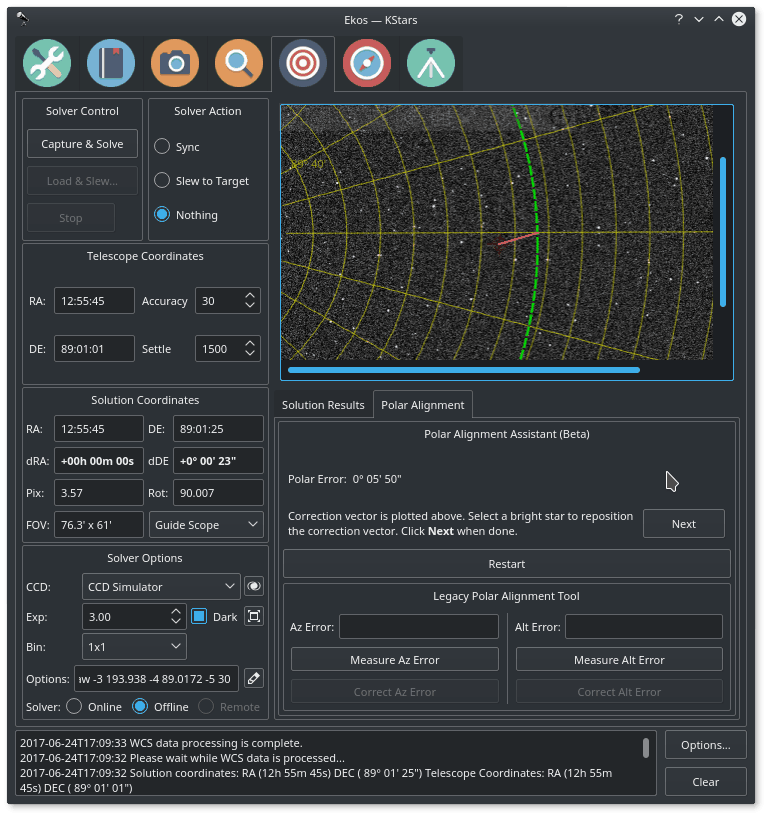Screen dimensions: 768x817
Task: Switch to the Solution Results tab
Action: click(323, 405)
